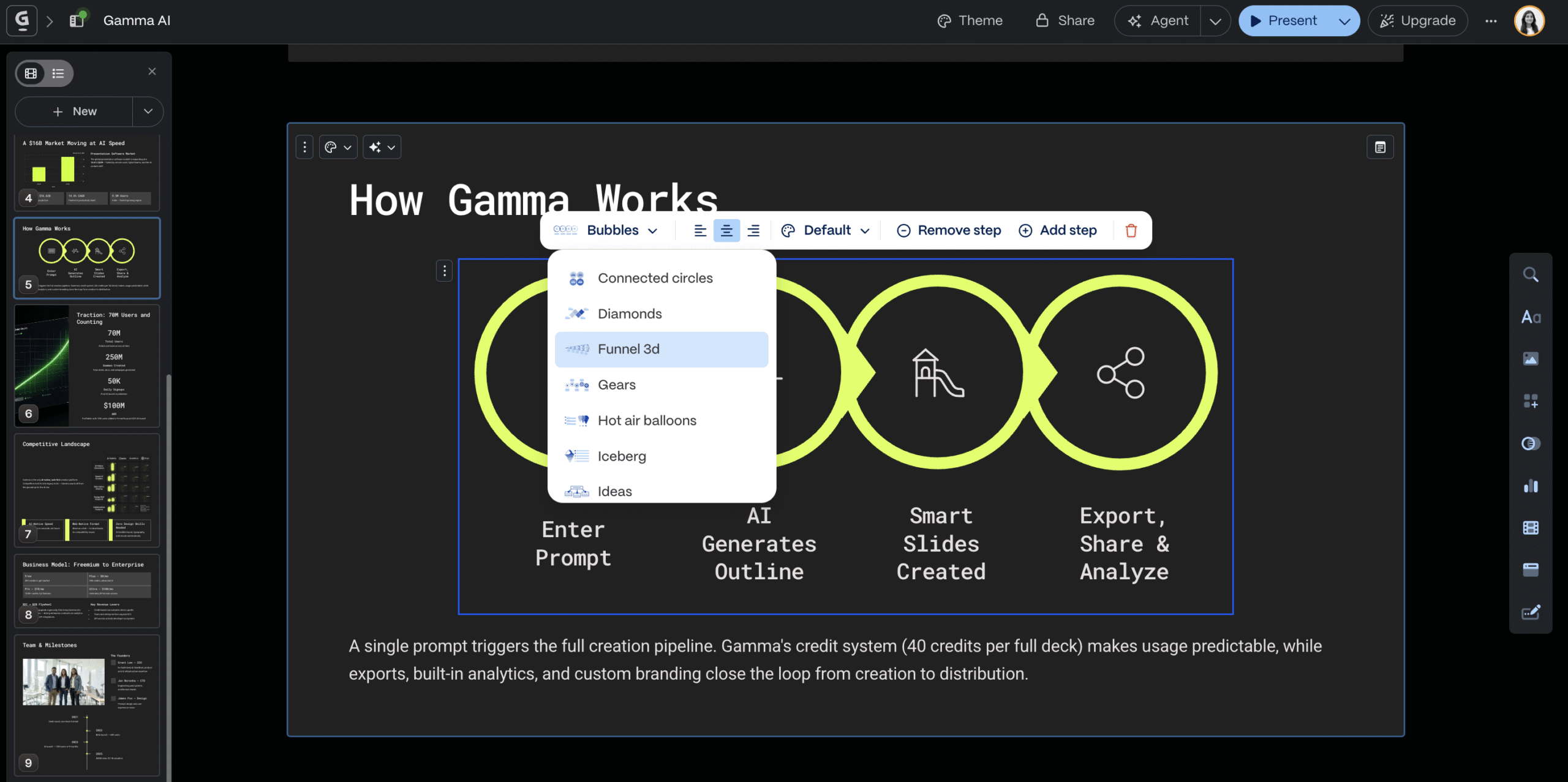Screen dimensions: 1568x782
Task: Click the playground slide icon in third bubble
Action: (x=937, y=372)
